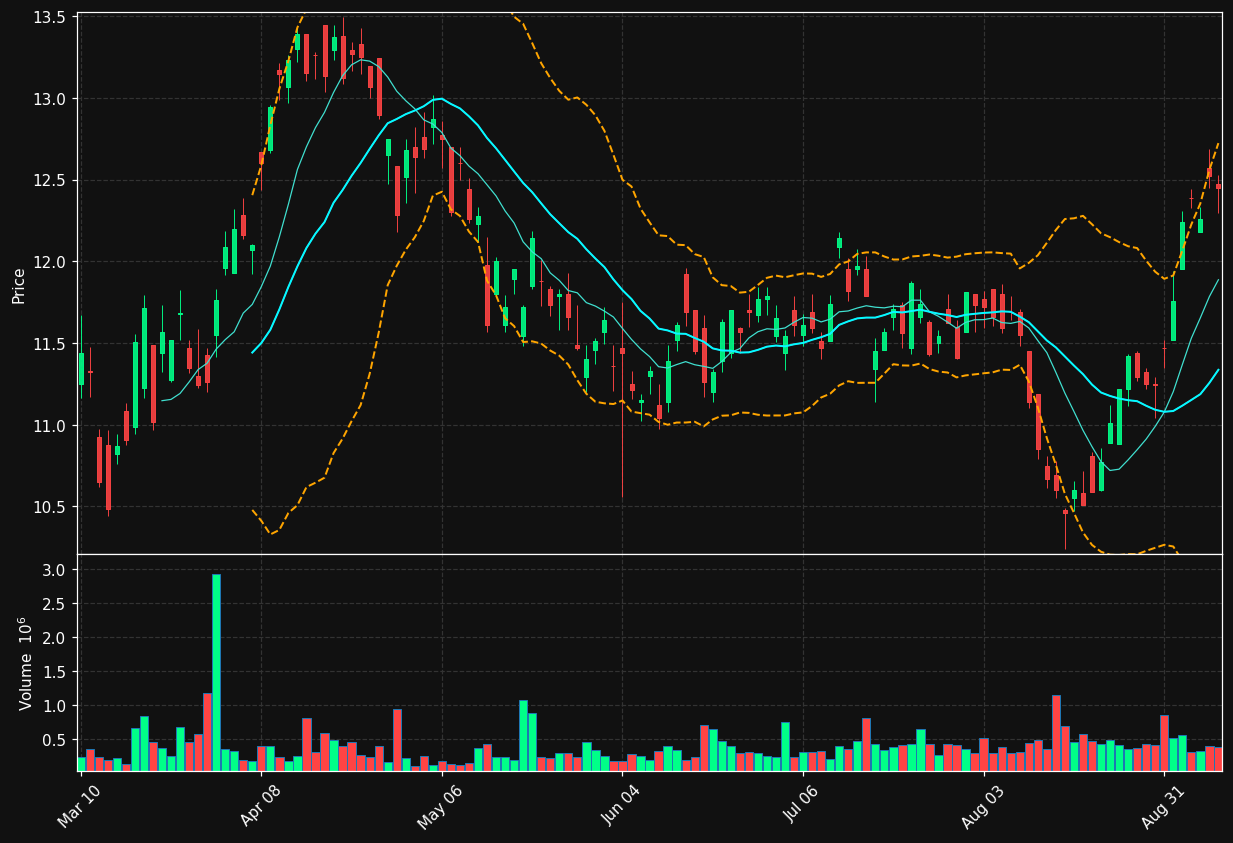The width and height of the screenshot is (1233, 843).
Task: Click the 1.5 volume axis tick
Action: (56, 672)
